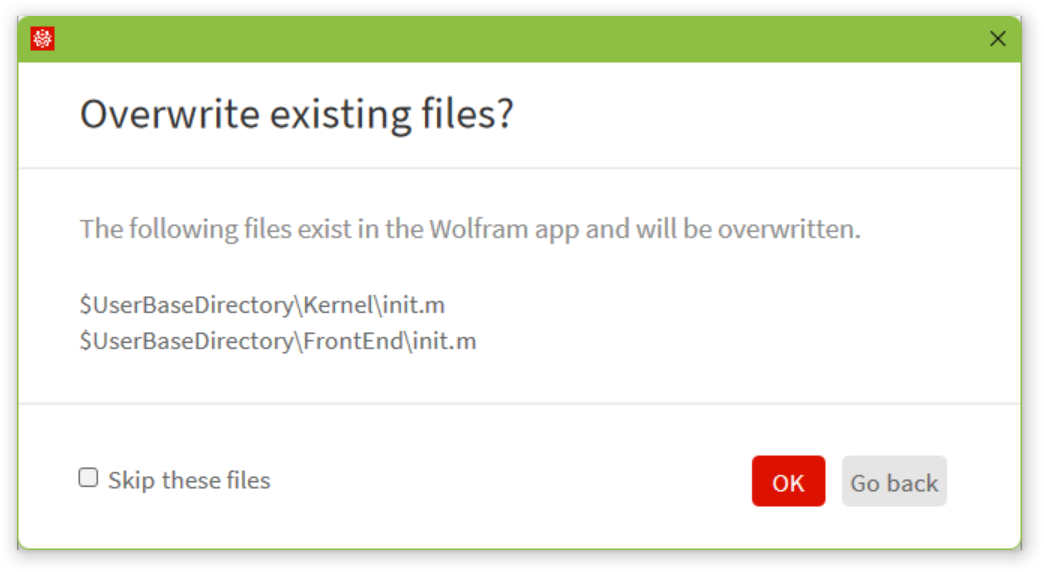Viewport: 1044px width, 572px height.
Task: Click the "Skip these files" label text
Action: [189, 481]
